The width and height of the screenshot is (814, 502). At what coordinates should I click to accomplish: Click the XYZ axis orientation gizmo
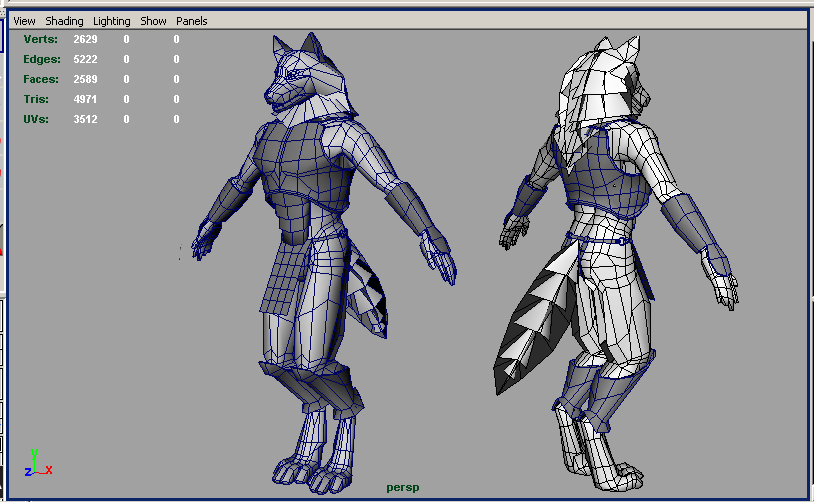pos(36,464)
